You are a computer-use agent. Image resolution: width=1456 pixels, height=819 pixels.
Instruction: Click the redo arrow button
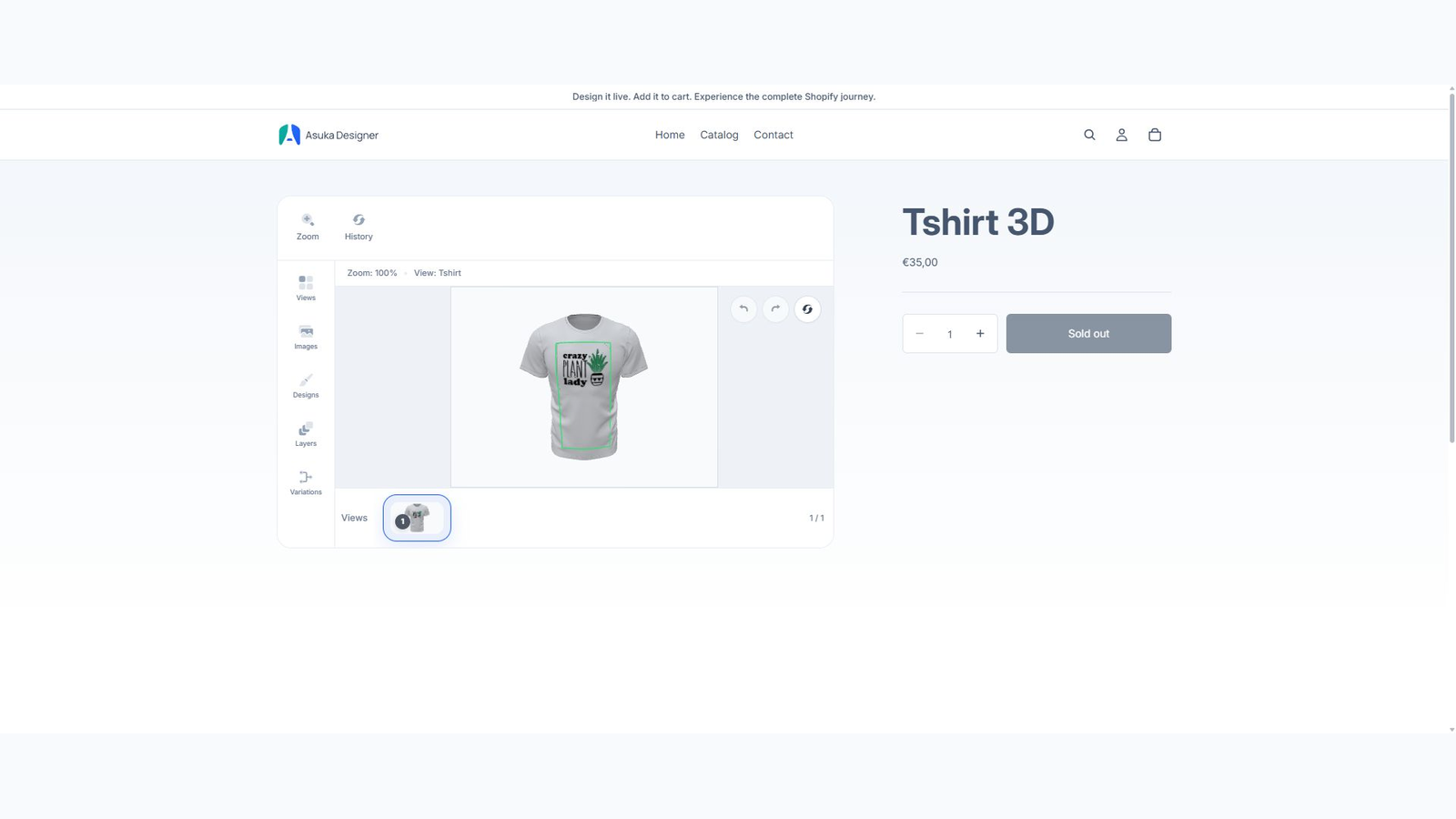click(x=775, y=309)
